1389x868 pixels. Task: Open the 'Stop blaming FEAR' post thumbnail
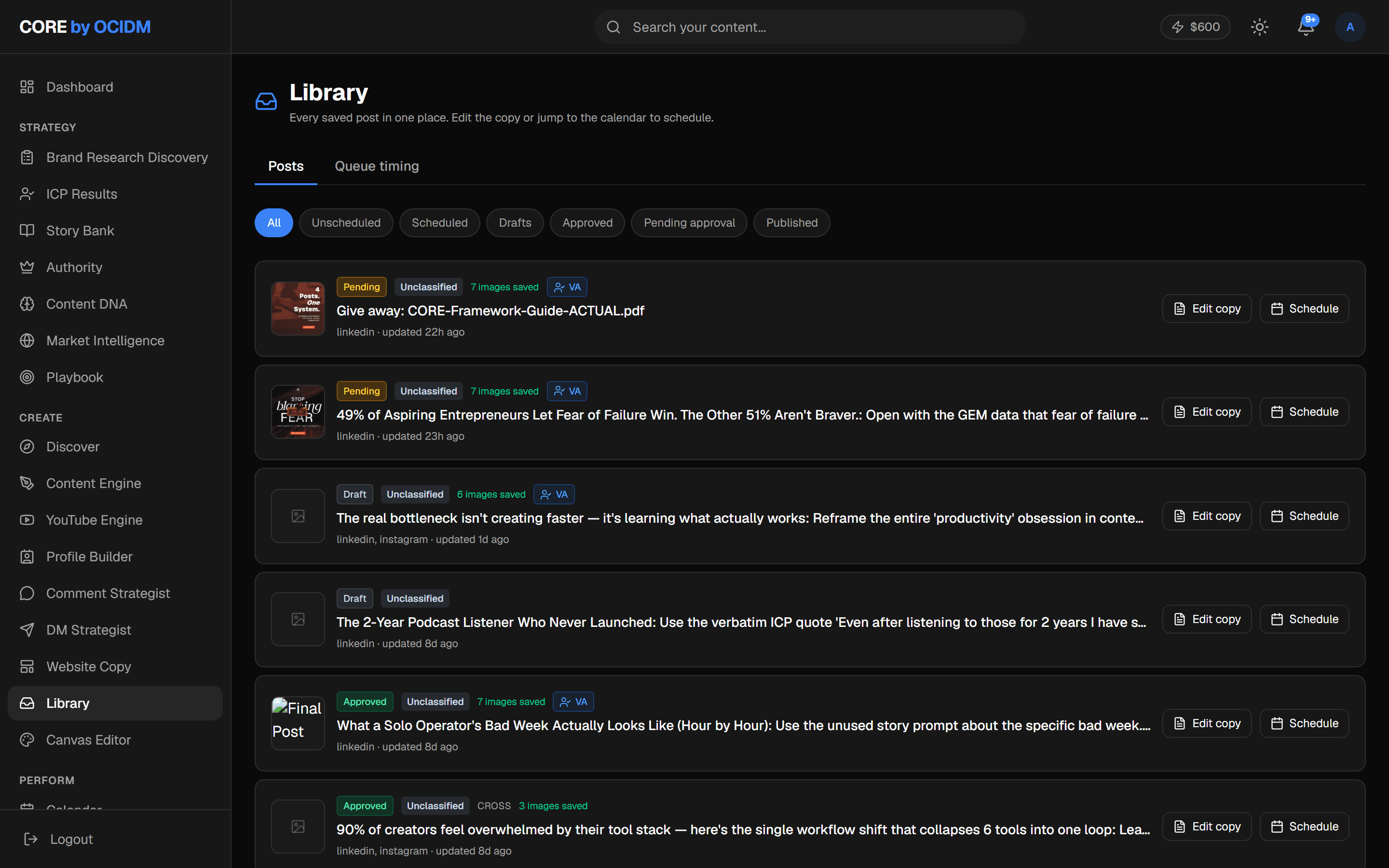tap(298, 412)
